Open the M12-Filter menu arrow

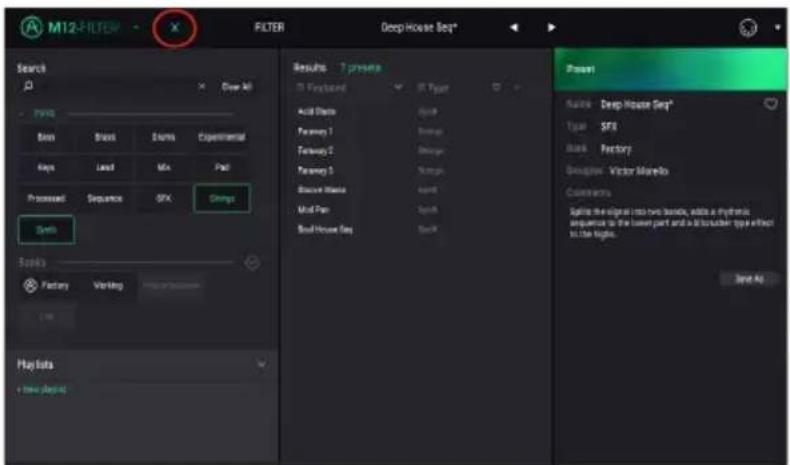tap(136, 27)
